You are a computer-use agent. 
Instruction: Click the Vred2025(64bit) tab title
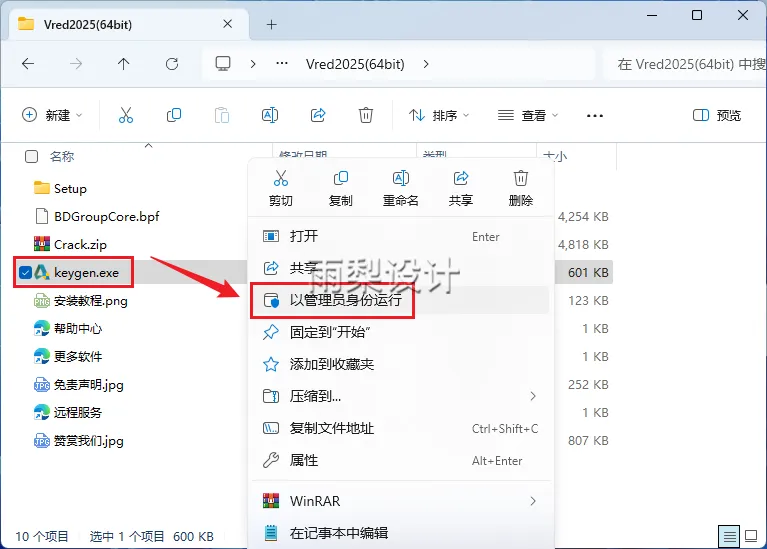88,24
